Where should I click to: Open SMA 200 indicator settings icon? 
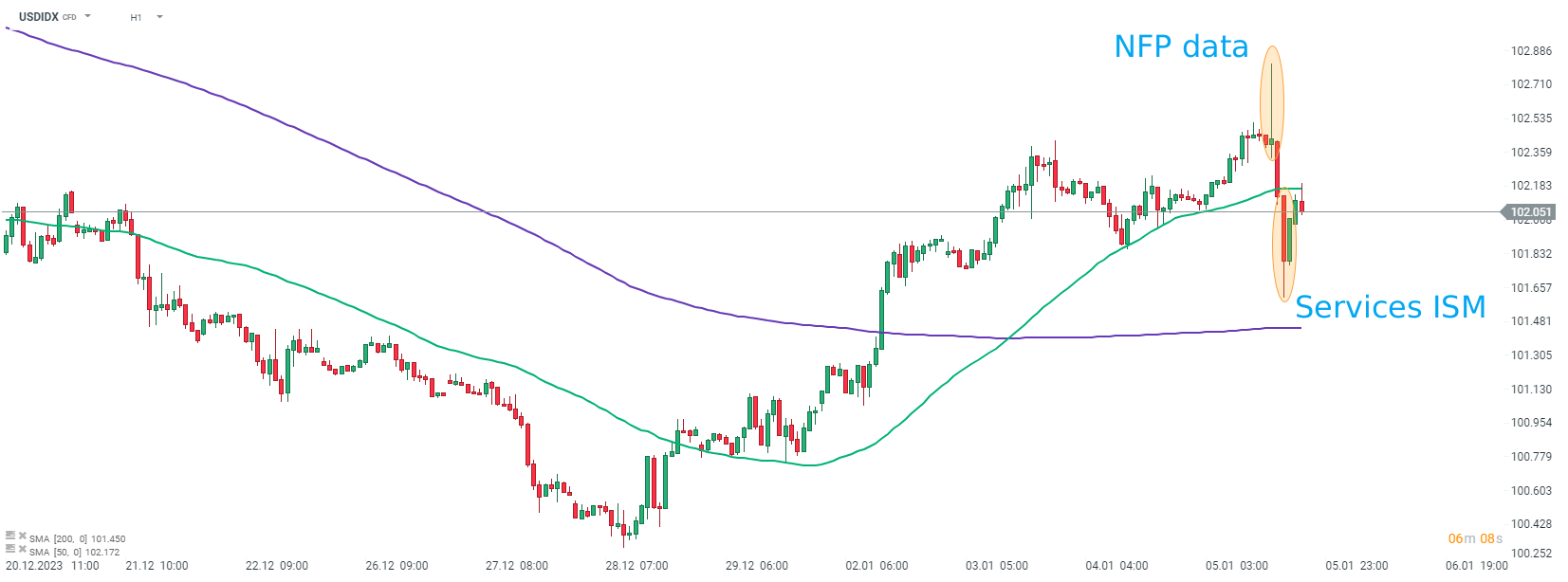pos(10,536)
